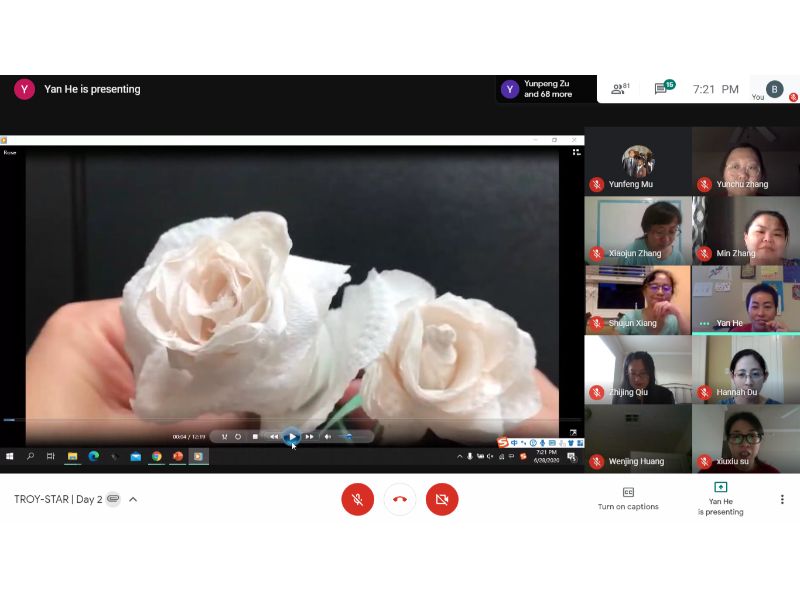Open the taskbar clock showing 7:21 PM
The image size is (800, 600).
(546, 456)
